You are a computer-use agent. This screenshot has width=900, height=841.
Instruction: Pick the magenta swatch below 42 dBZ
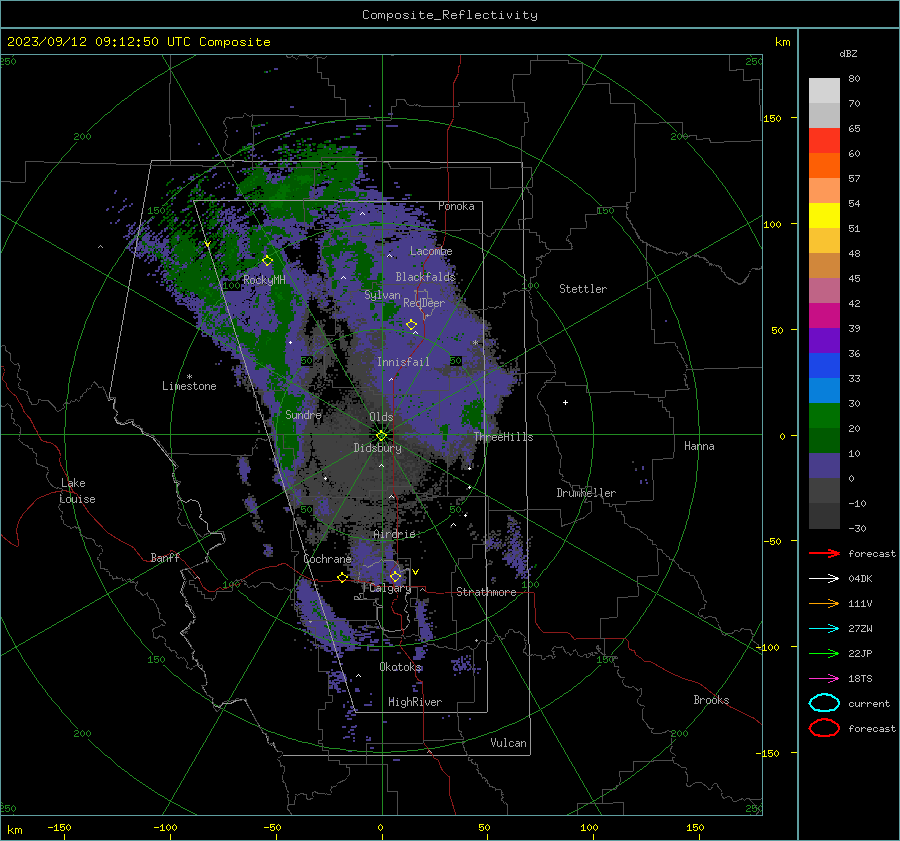(824, 316)
